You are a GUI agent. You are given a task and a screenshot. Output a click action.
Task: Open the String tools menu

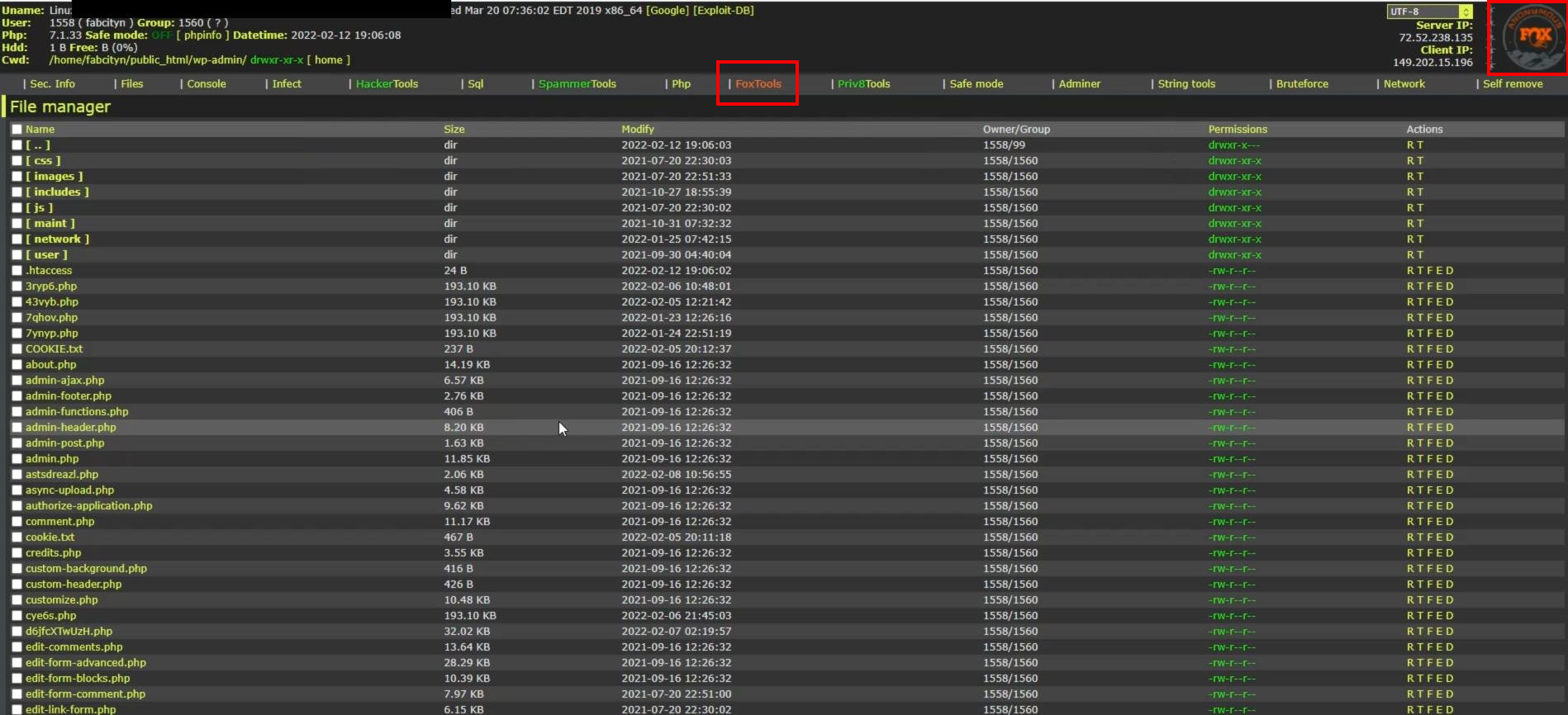pos(1186,83)
